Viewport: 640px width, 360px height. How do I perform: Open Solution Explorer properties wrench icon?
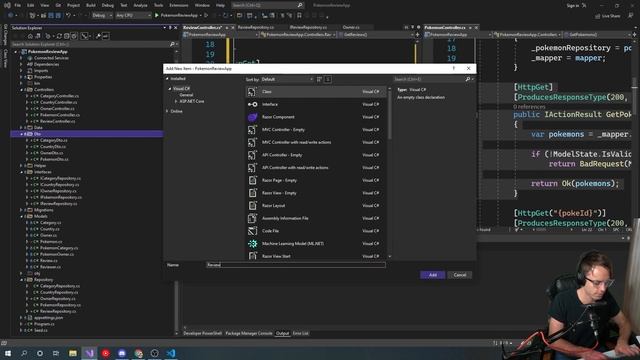pyautogui.click(x=98, y=36)
